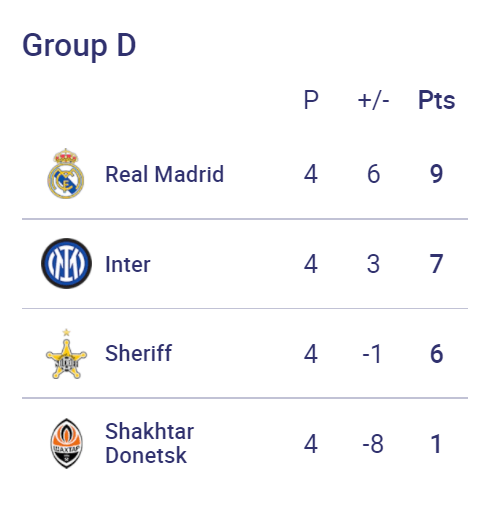Image resolution: width=492 pixels, height=508 pixels.
Task: Click the Group D heading
Action: point(79,46)
